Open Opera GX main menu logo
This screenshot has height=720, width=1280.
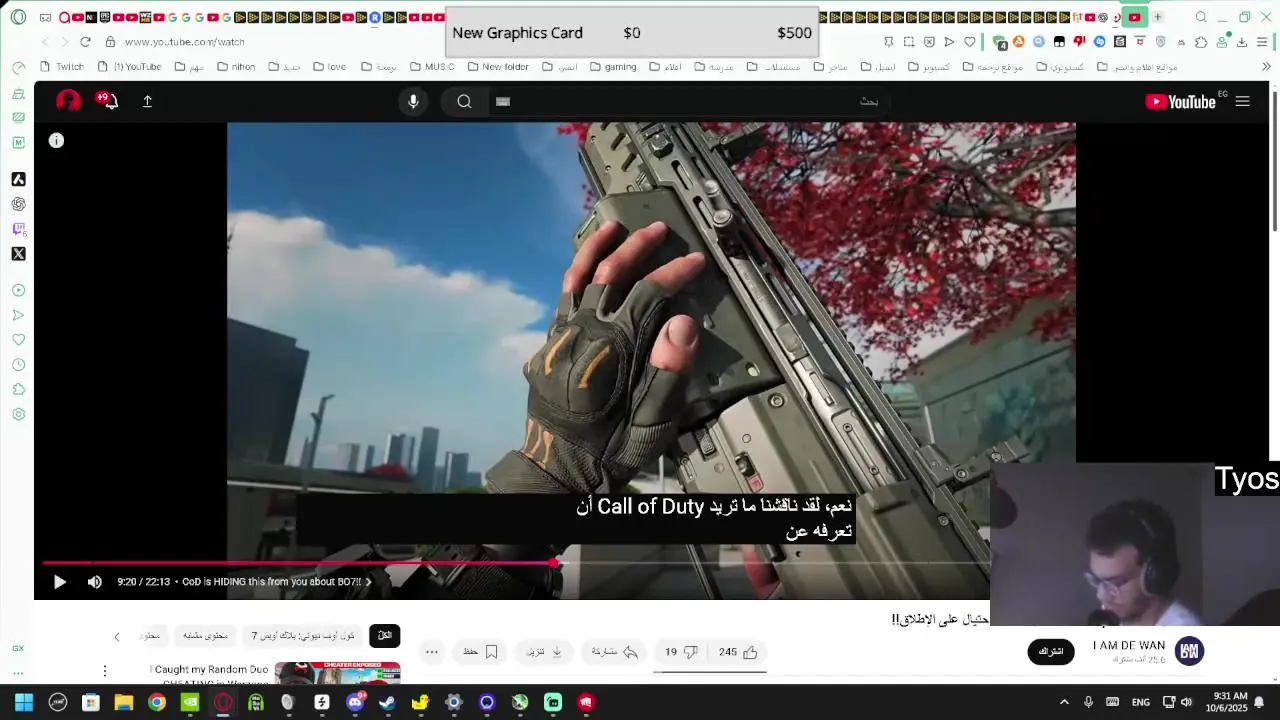pos(18,17)
